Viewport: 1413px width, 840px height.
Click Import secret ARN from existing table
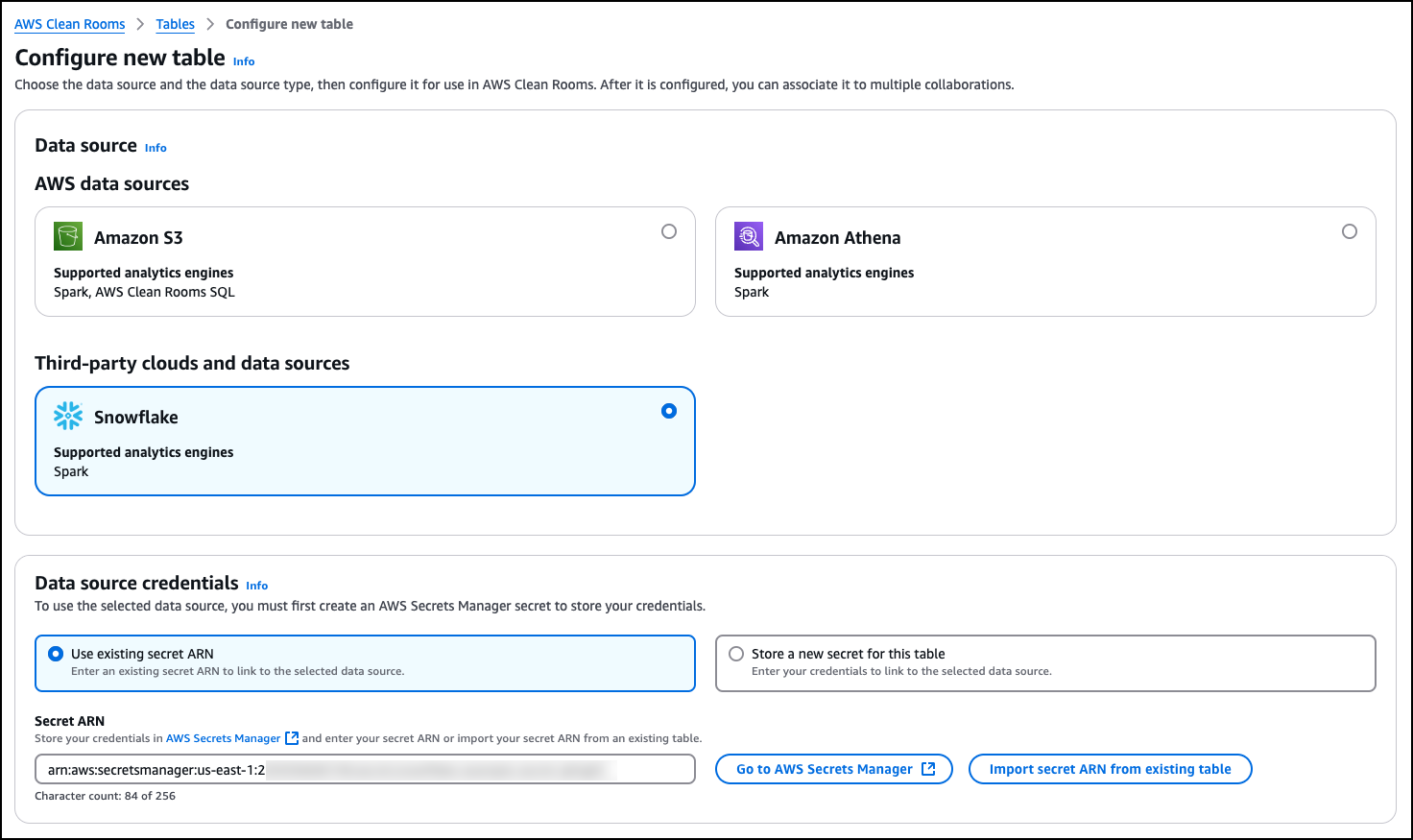pos(1111,769)
